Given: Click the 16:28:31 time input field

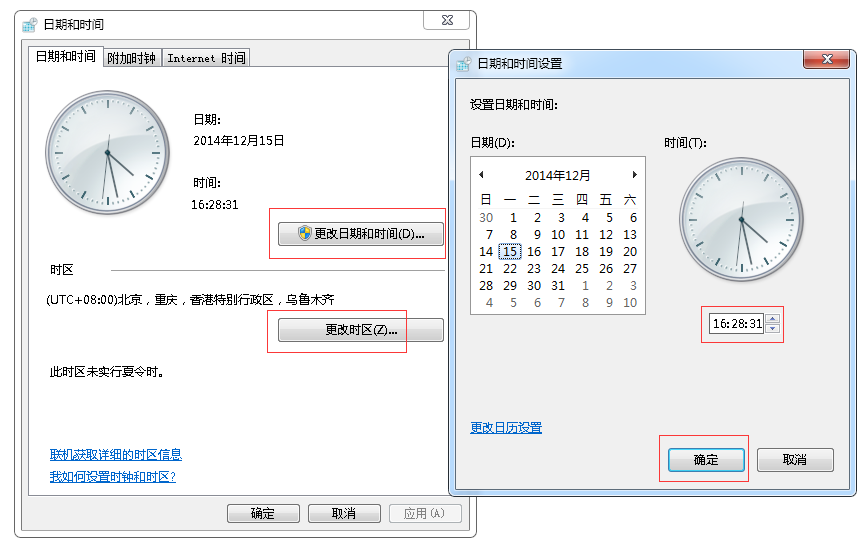Looking at the screenshot, I should pos(736,324).
